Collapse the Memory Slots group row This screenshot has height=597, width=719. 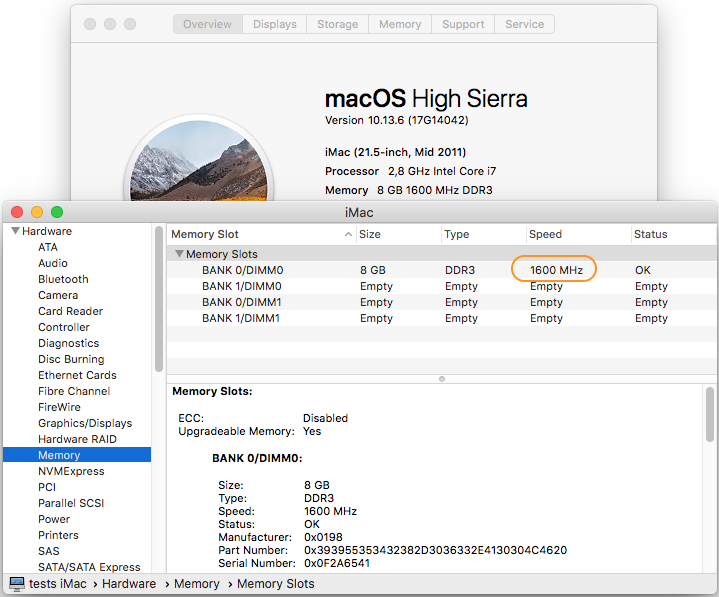pyautogui.click(x=179, y=254)
